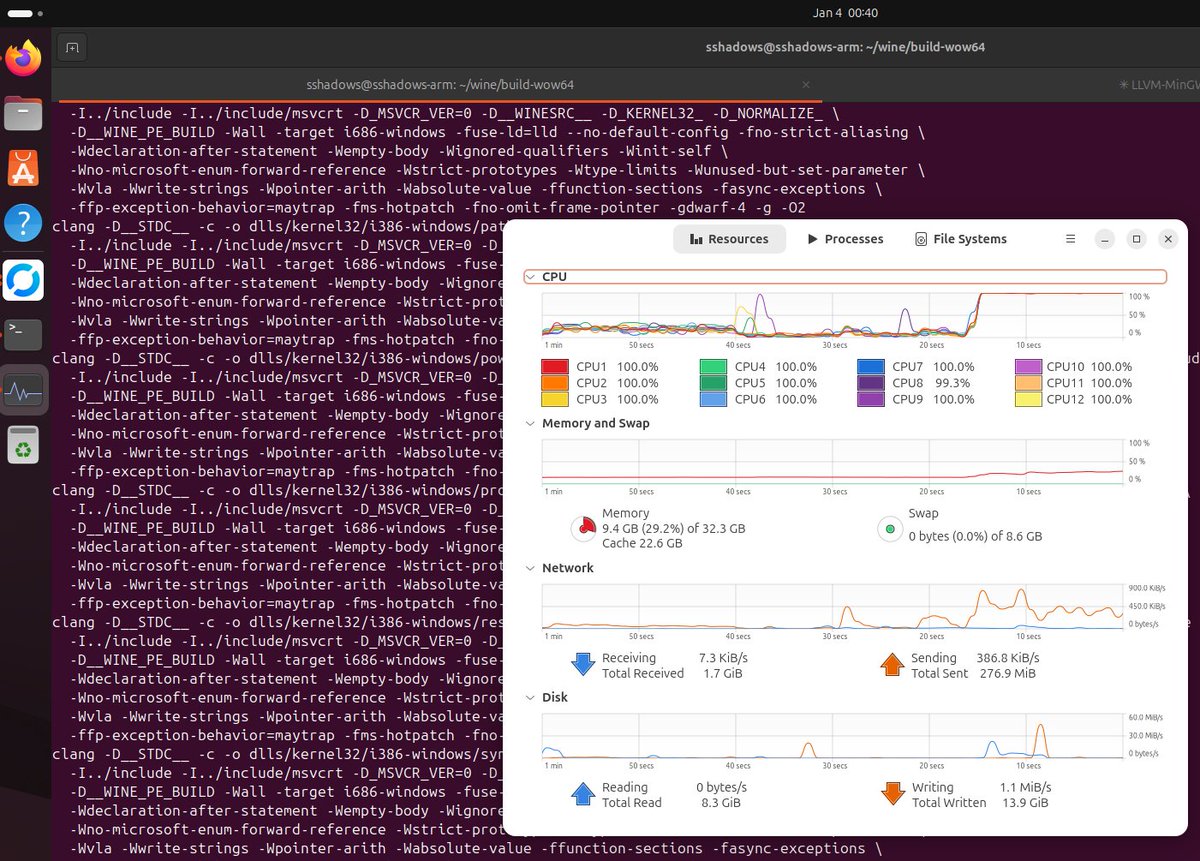
Task: Switch to the Processes tab
Action: pyautogui.click(x=845, y=239)
